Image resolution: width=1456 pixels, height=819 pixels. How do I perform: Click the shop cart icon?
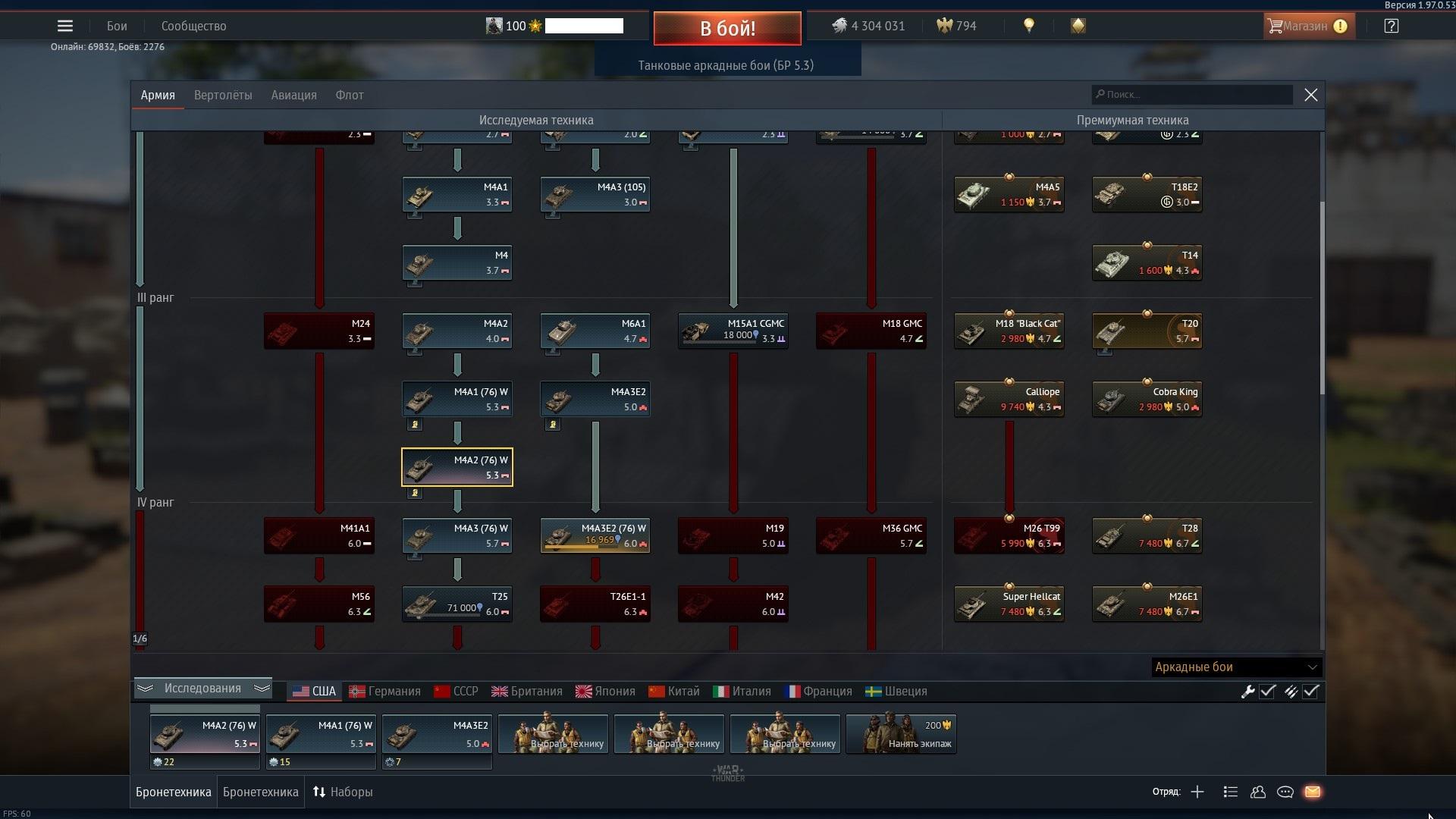pos(1274,26)
